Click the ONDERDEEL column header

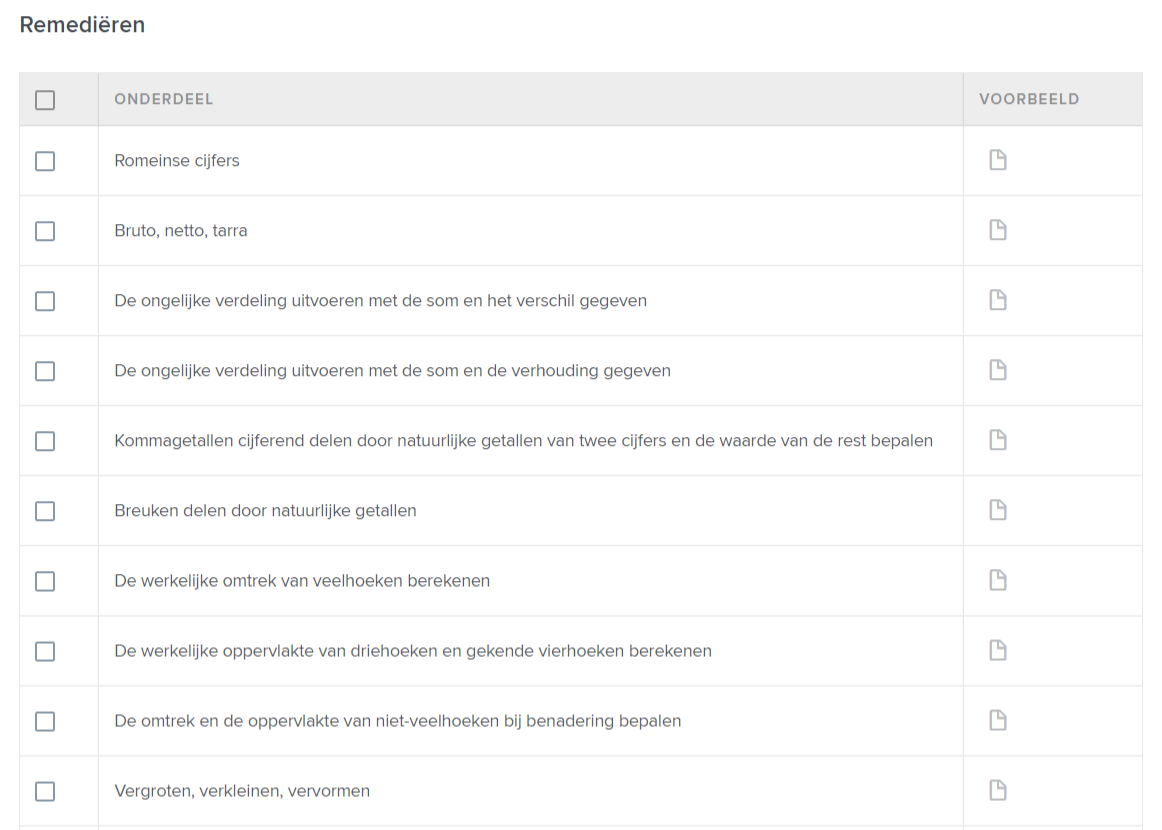pos(164,99)
